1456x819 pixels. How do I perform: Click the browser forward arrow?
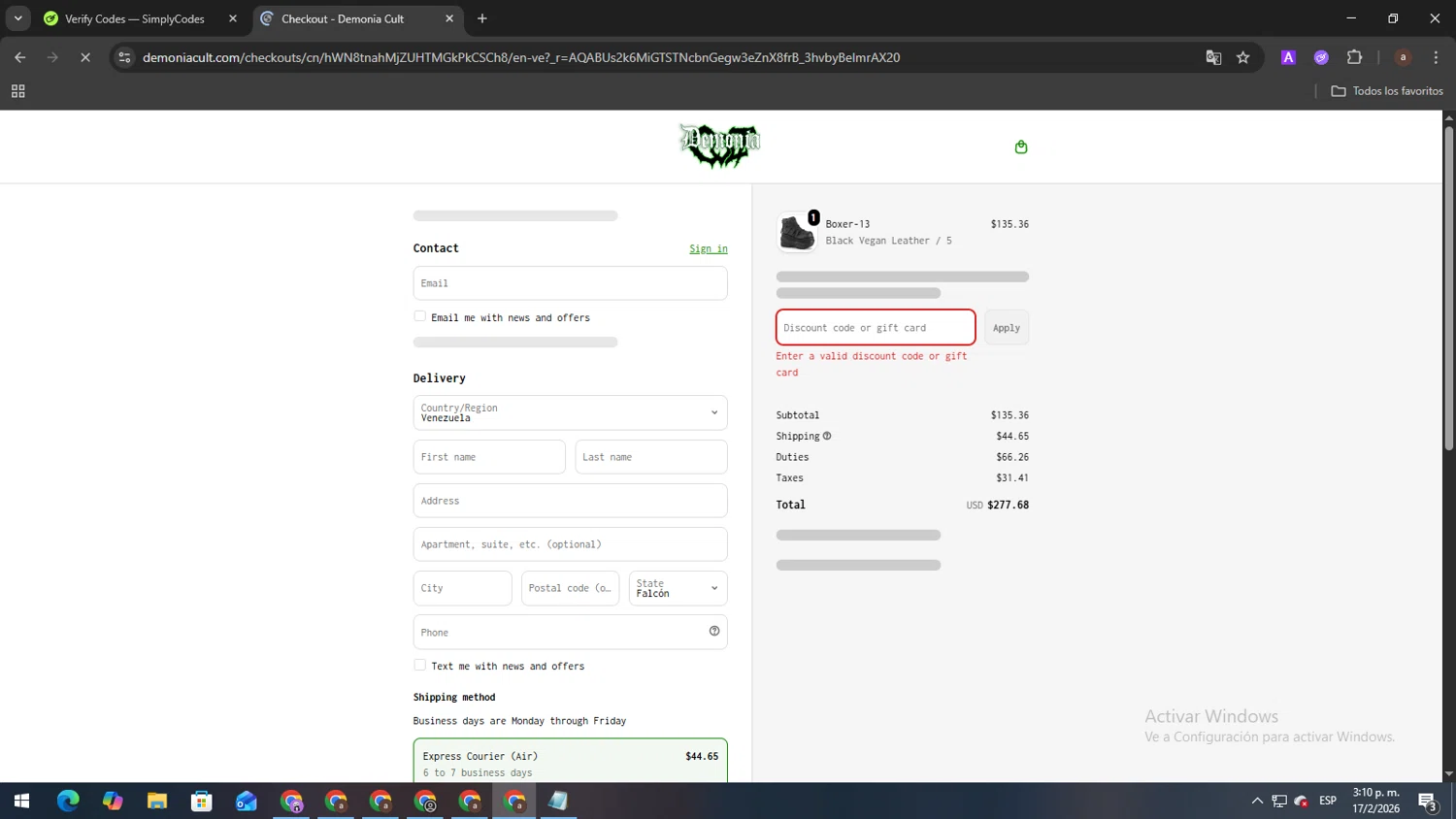pos(52,57)
